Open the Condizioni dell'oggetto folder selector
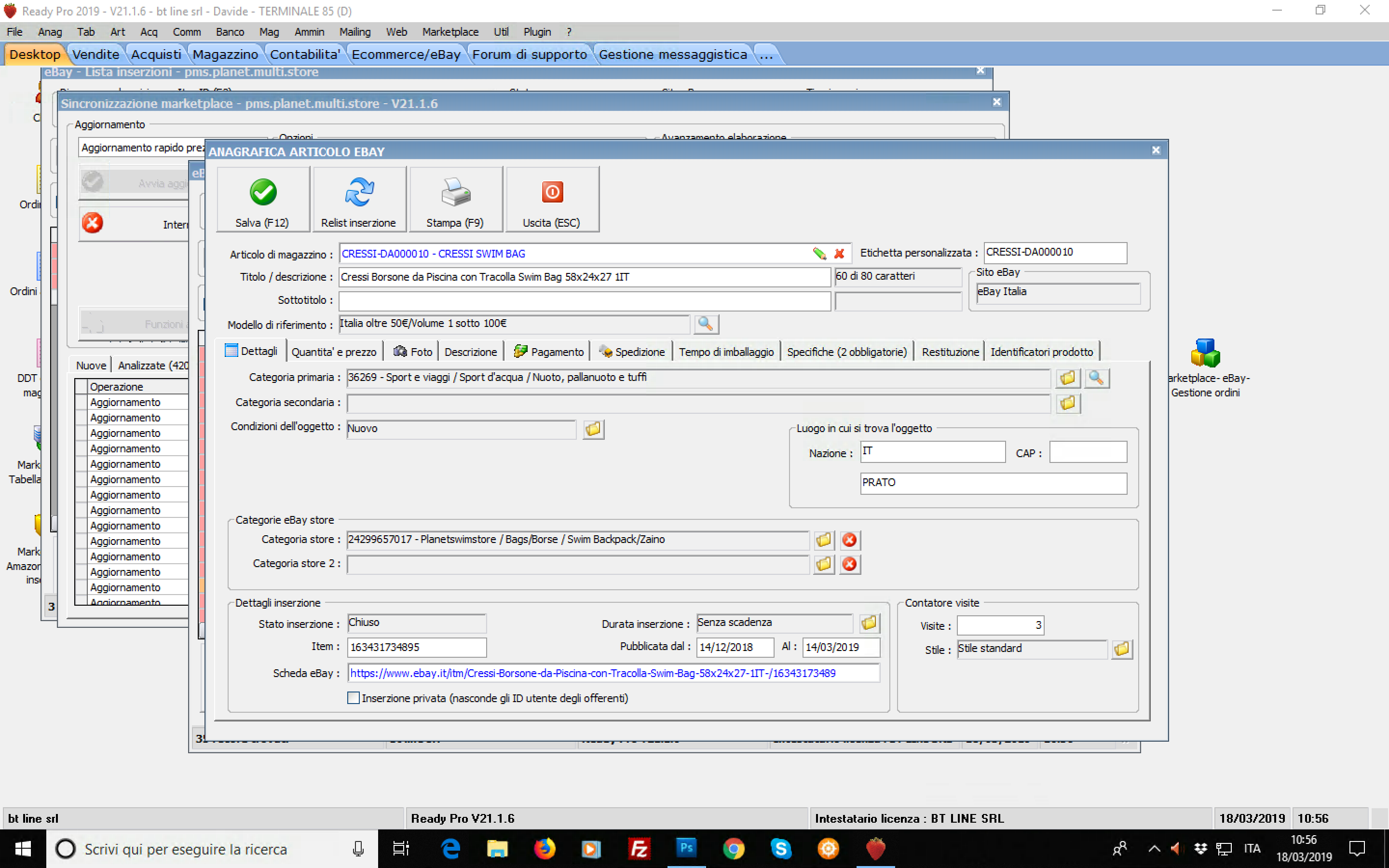 pos(593,429)
